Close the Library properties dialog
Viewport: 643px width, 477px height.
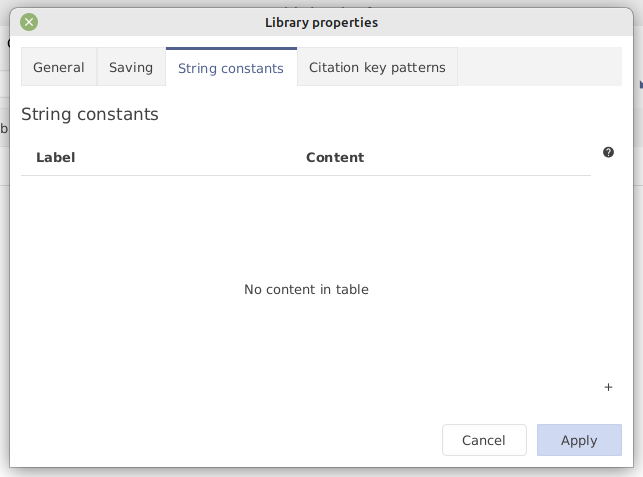(29, 22)
